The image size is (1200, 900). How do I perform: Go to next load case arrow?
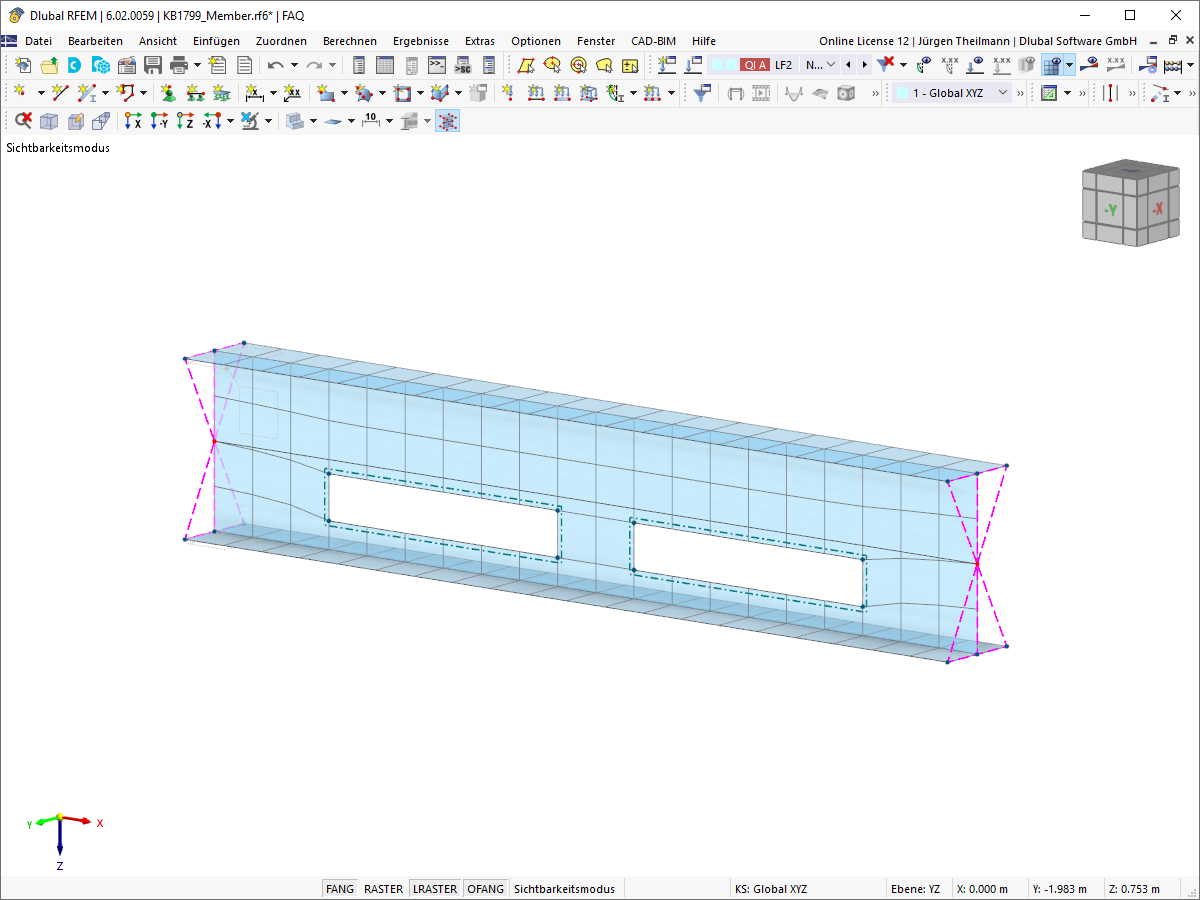tap(864, 65)
